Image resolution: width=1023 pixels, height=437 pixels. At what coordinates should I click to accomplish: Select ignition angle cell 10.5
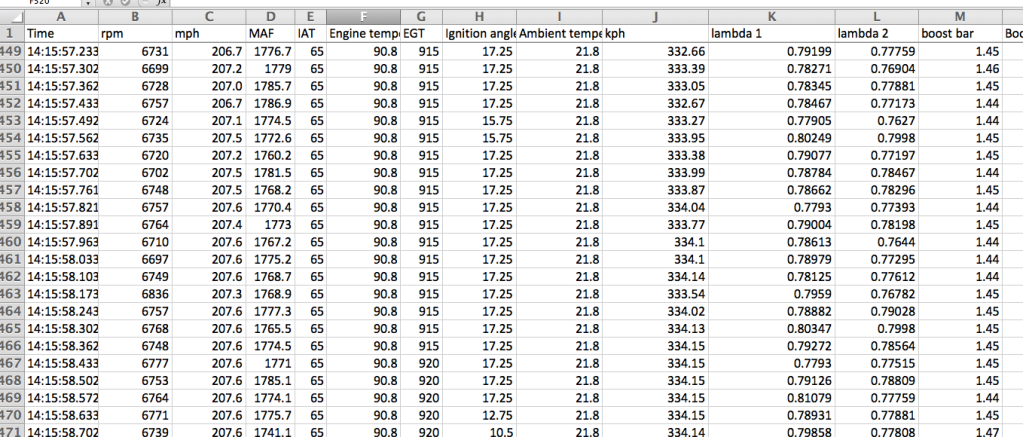pyautogui.click(x=479, y=432)
